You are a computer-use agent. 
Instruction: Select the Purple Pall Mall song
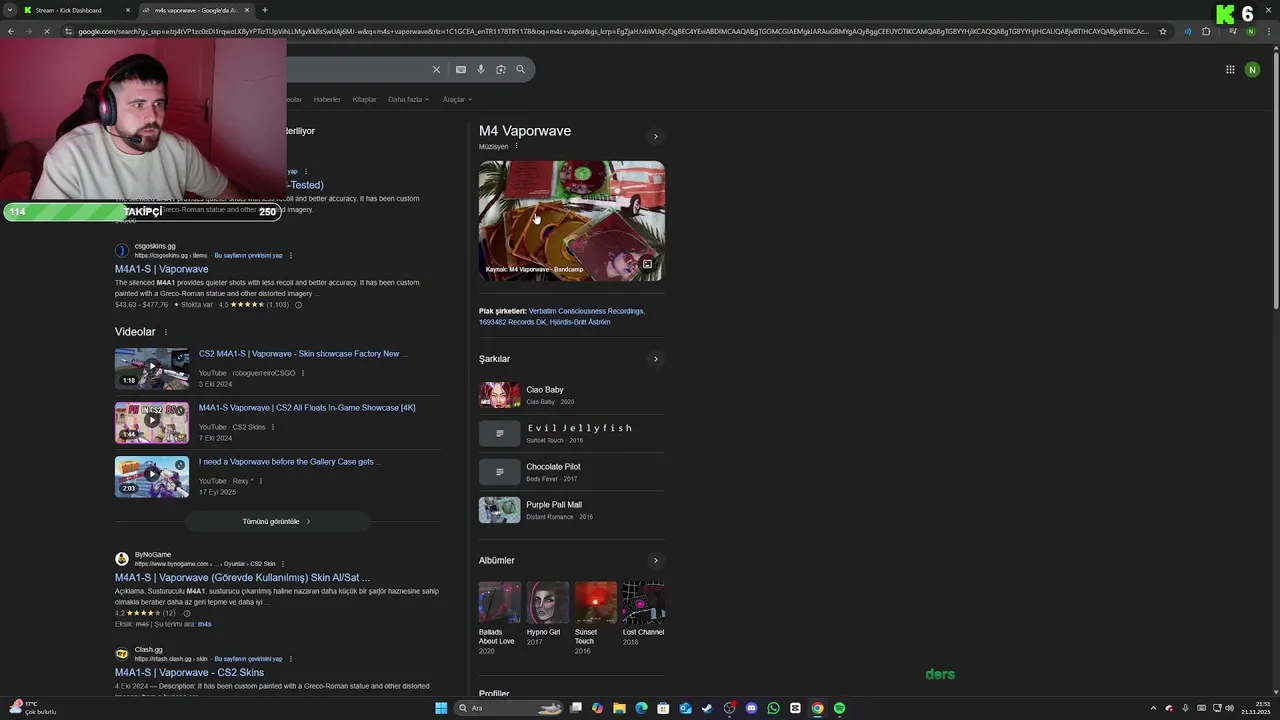tap(571, 510)
